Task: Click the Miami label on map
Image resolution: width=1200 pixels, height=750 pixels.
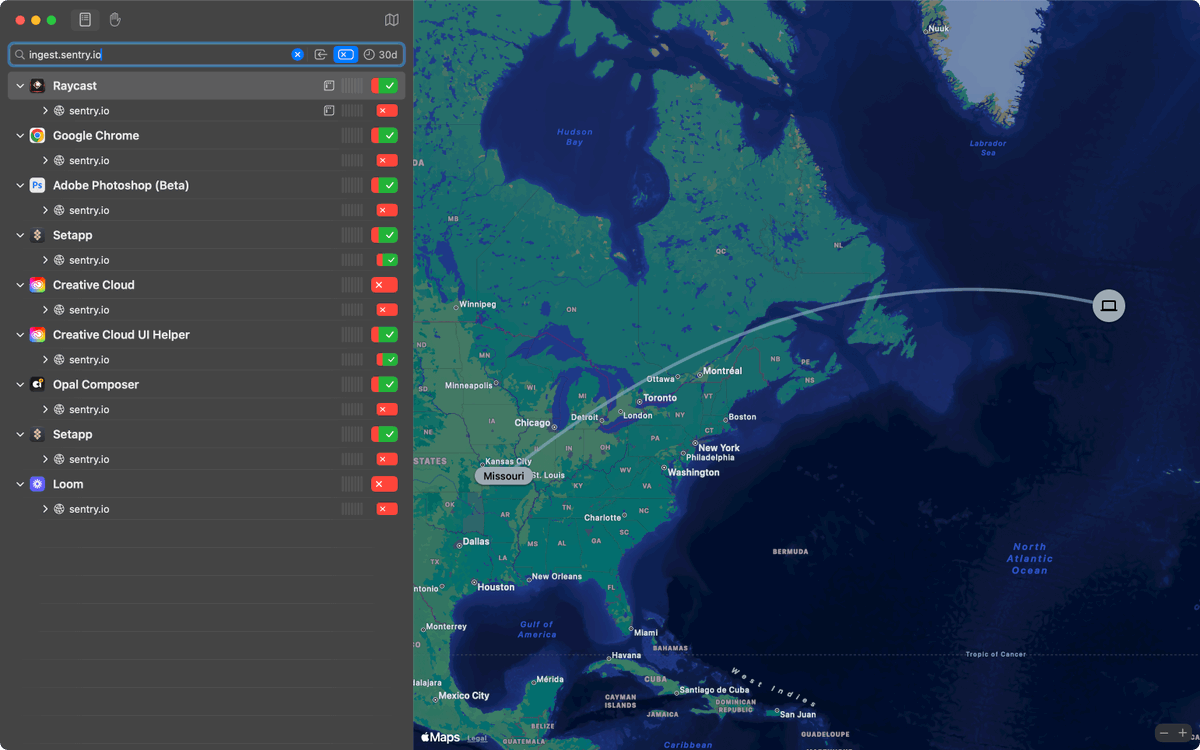Action: 646,632
